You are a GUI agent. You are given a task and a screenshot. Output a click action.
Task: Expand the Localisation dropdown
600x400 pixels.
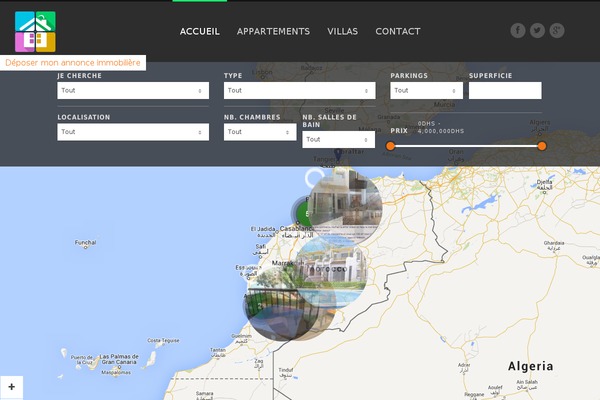[133, 132]
